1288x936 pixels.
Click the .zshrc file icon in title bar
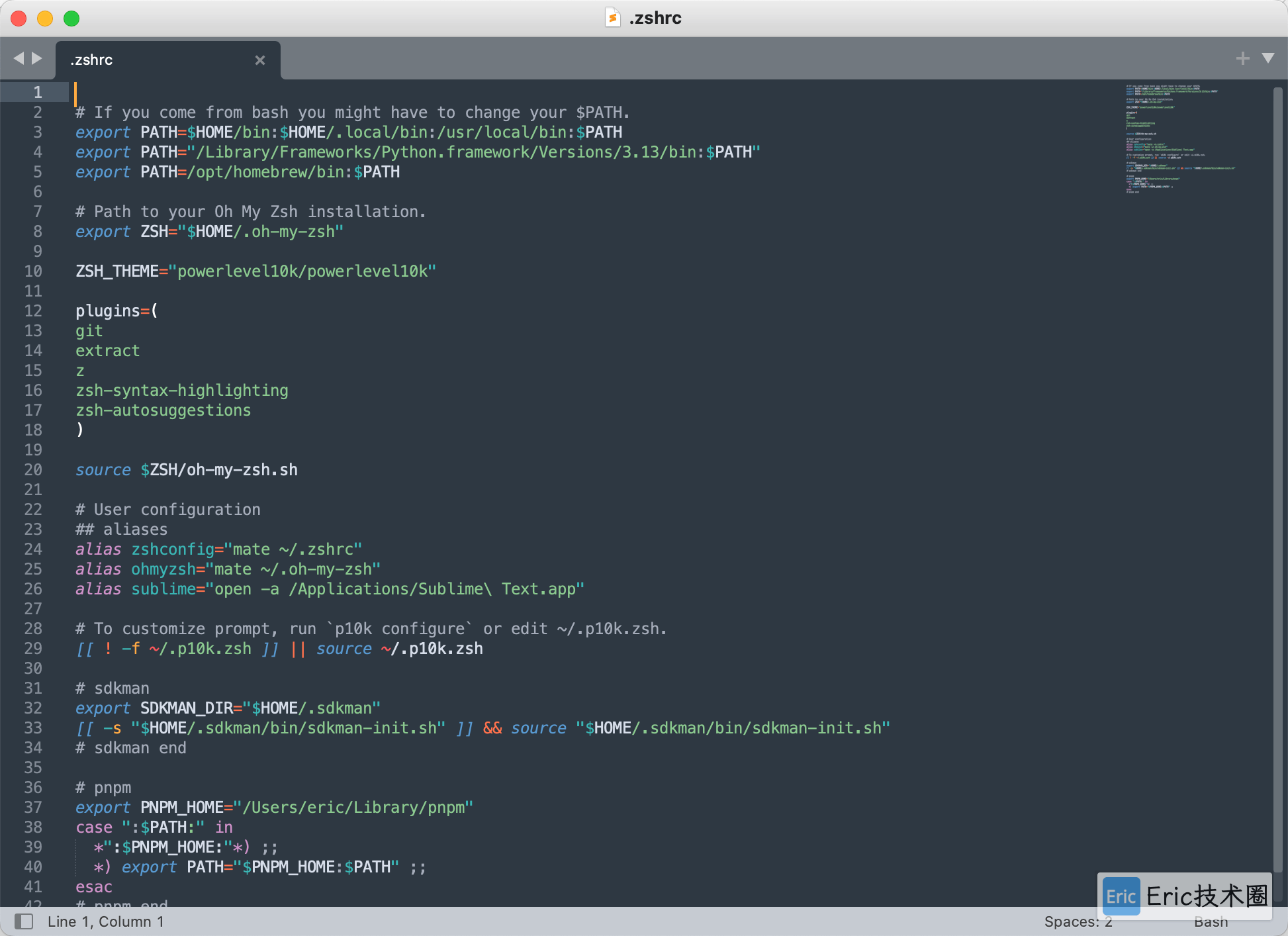pyautogui.click(x=613, y=17)
